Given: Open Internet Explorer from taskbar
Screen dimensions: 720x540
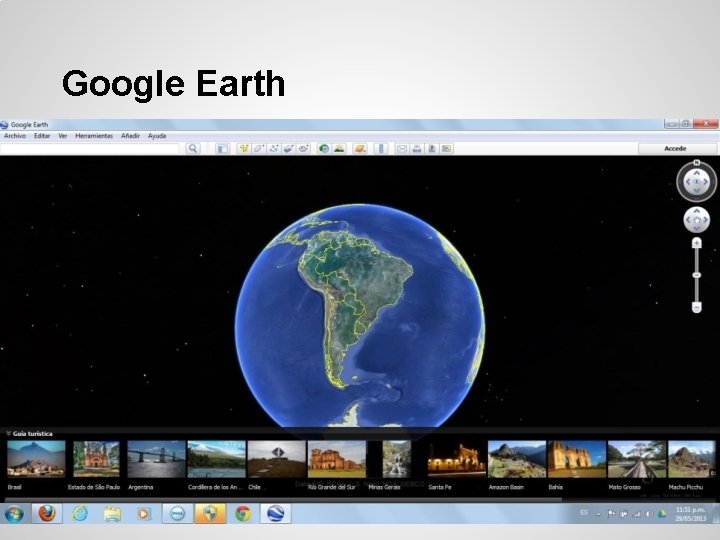Looking at the screenshot, I should click(80, 514).
